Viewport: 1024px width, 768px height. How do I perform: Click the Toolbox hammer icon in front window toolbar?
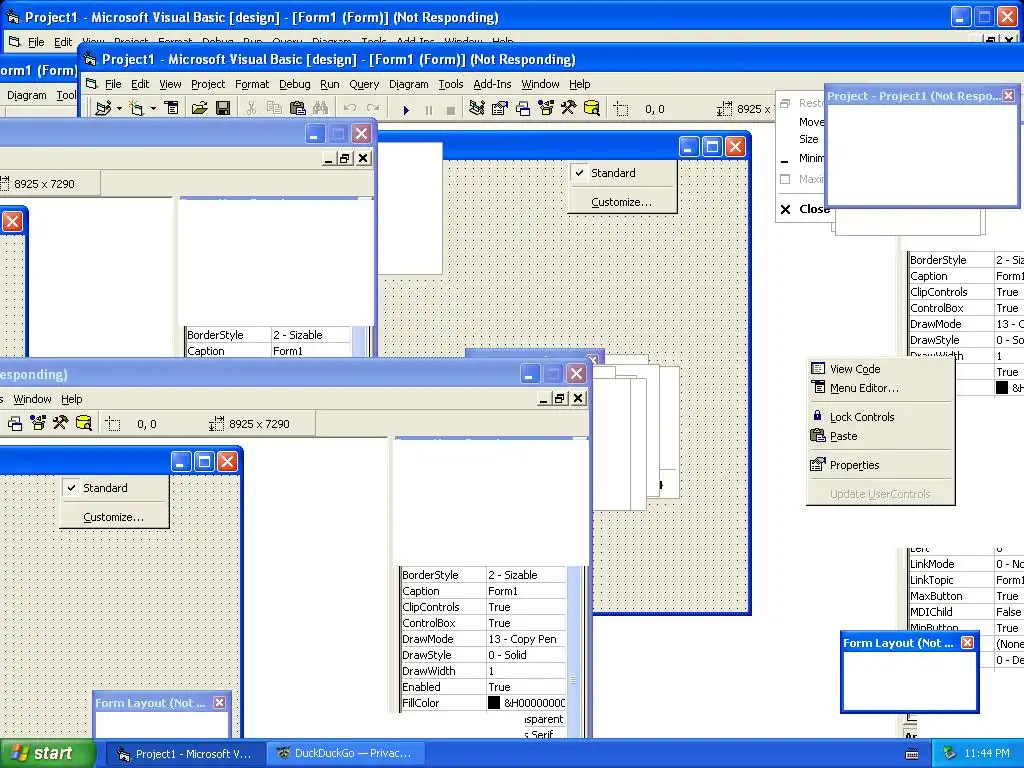click(x=568, y=108)
